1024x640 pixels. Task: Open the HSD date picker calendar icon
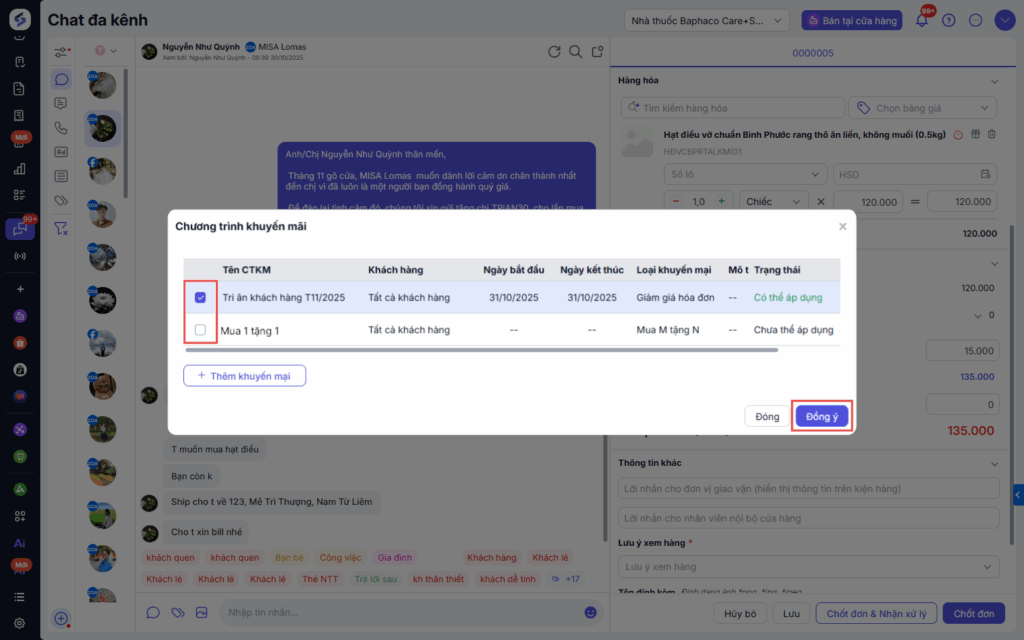985,174
